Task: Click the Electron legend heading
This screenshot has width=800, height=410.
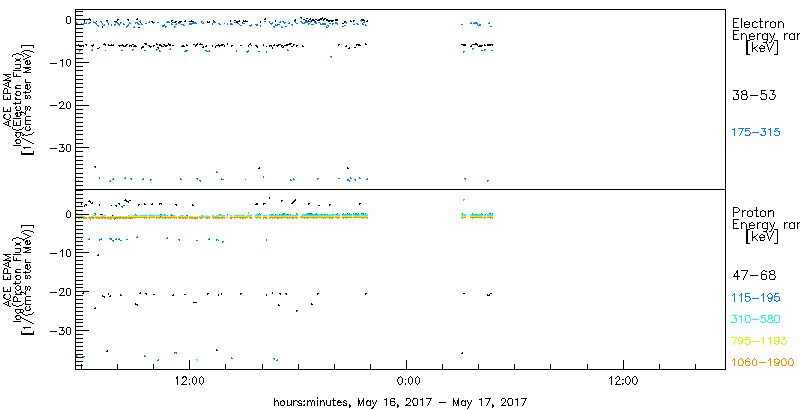Action: [758, 23]
